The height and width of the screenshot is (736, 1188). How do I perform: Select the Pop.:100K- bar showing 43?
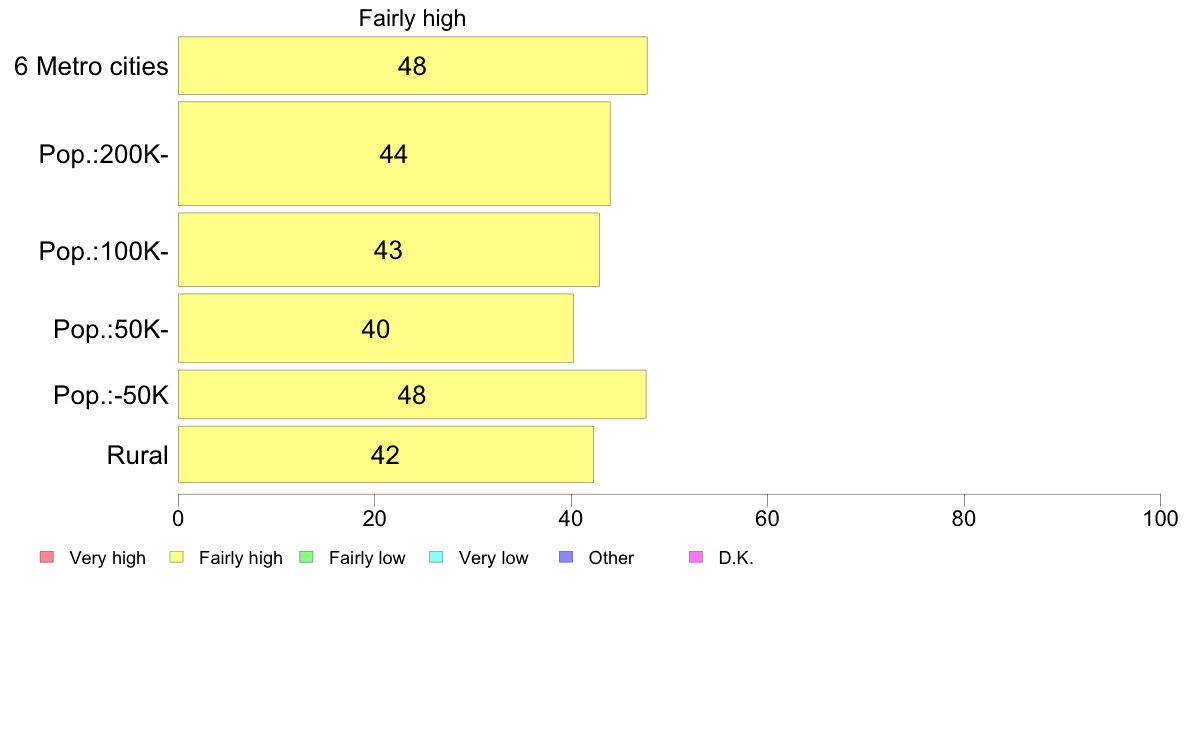pos(389,250)
